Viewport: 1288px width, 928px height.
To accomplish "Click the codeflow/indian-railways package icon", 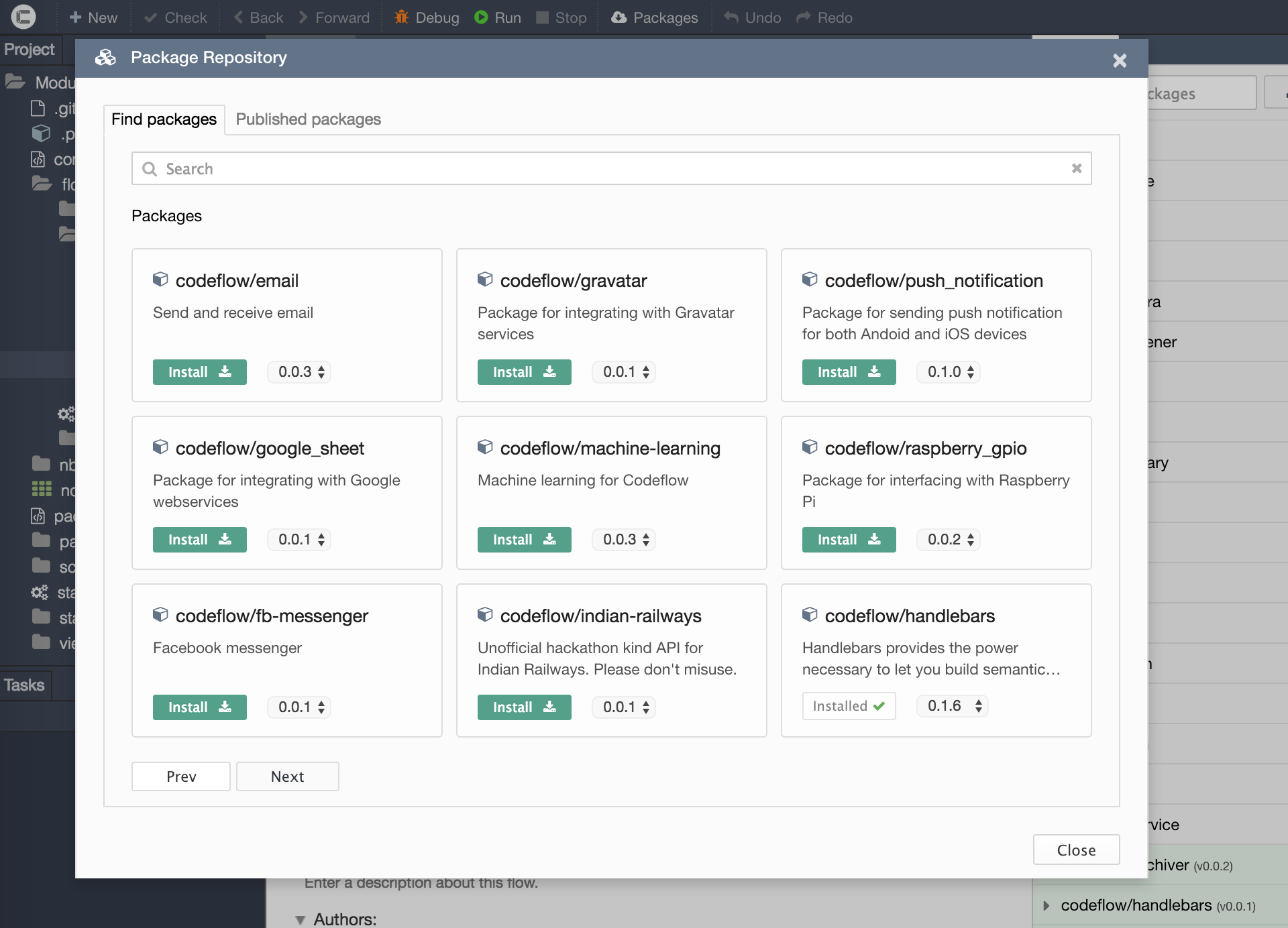I will 485,614.
